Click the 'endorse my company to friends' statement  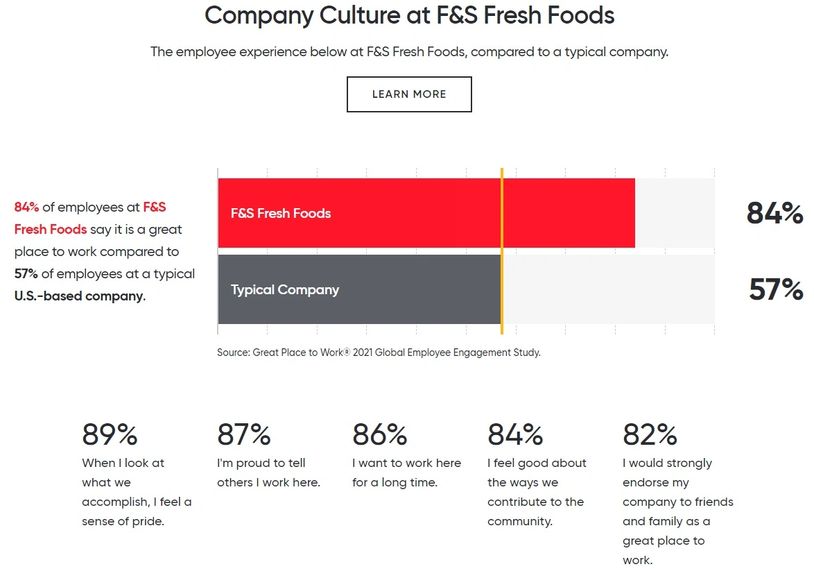pyautogui.click(x=667, y=511)
